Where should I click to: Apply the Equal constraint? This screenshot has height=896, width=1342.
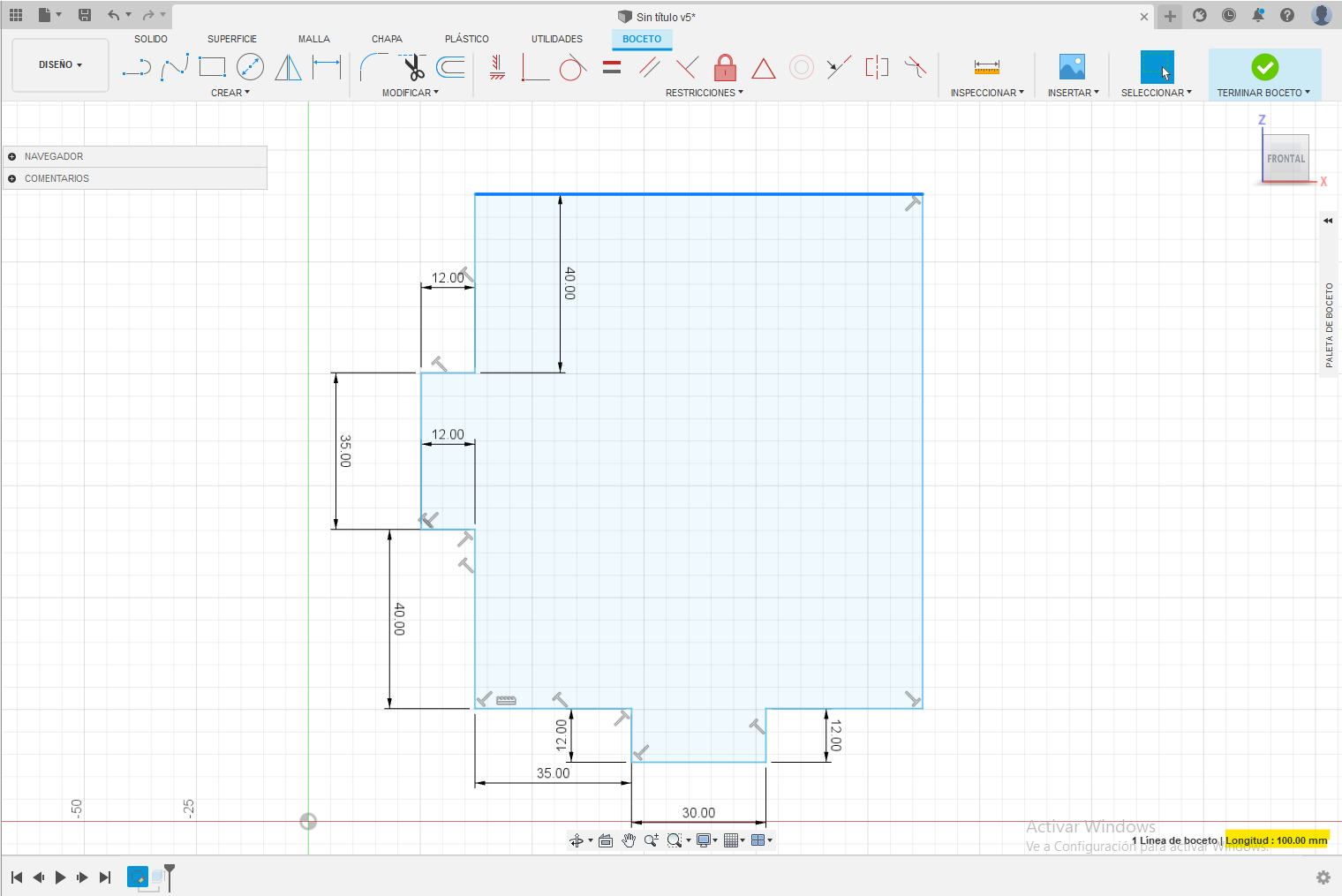pos(612,67)
